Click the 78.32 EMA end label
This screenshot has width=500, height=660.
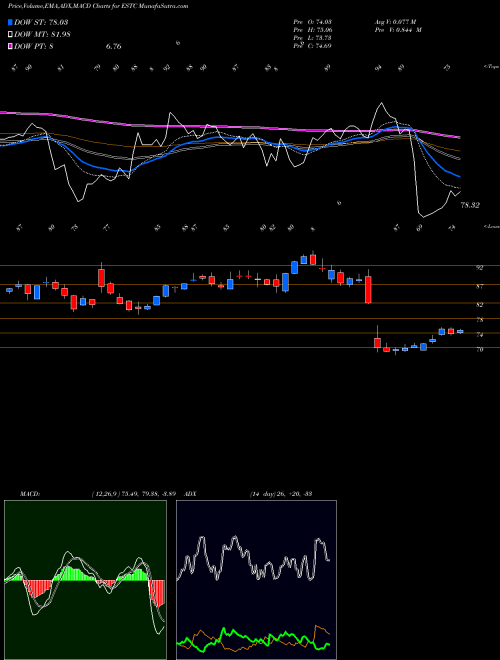[470, 205]
